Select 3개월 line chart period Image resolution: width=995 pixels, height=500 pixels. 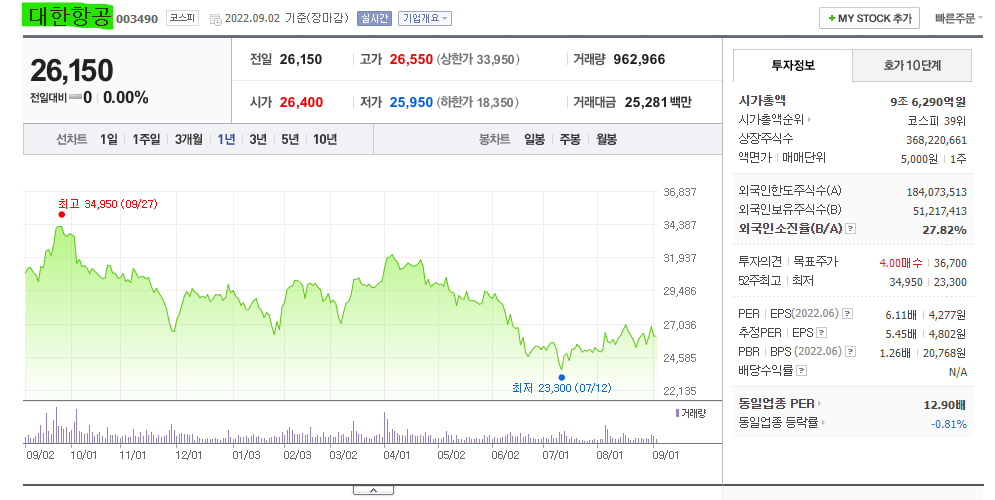click(x=188, y=139)
